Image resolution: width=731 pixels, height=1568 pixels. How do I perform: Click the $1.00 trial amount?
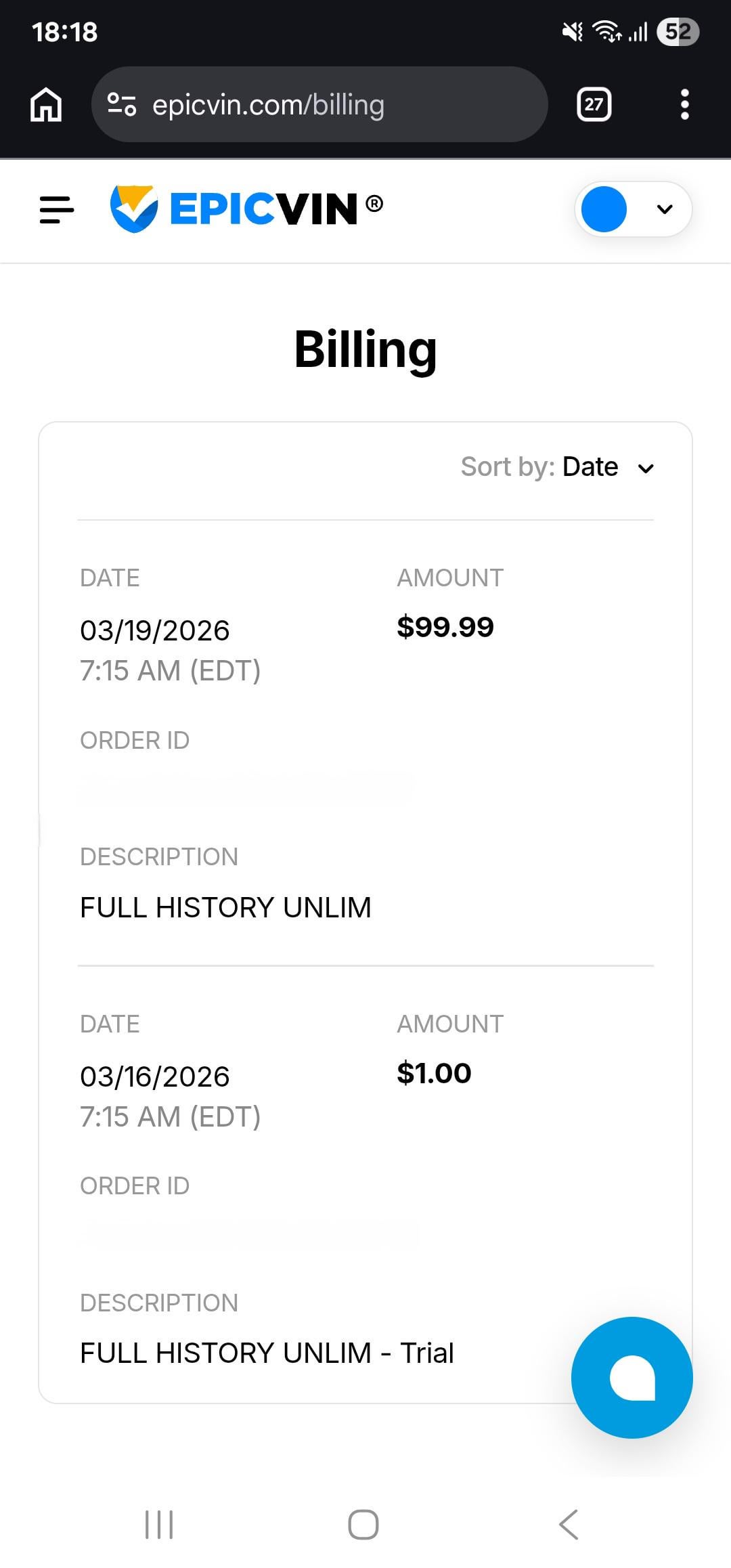click(x=434, y=1073)
